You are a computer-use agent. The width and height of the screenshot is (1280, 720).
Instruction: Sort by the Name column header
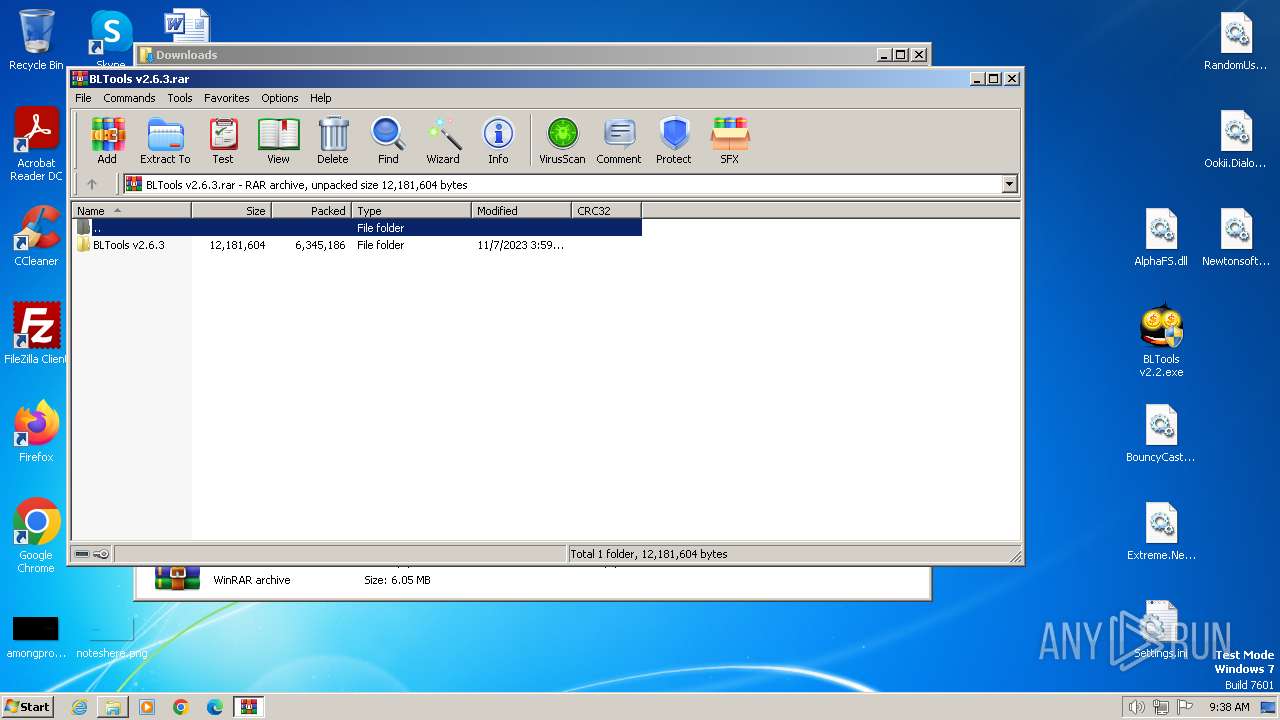[x=131, y=211]
